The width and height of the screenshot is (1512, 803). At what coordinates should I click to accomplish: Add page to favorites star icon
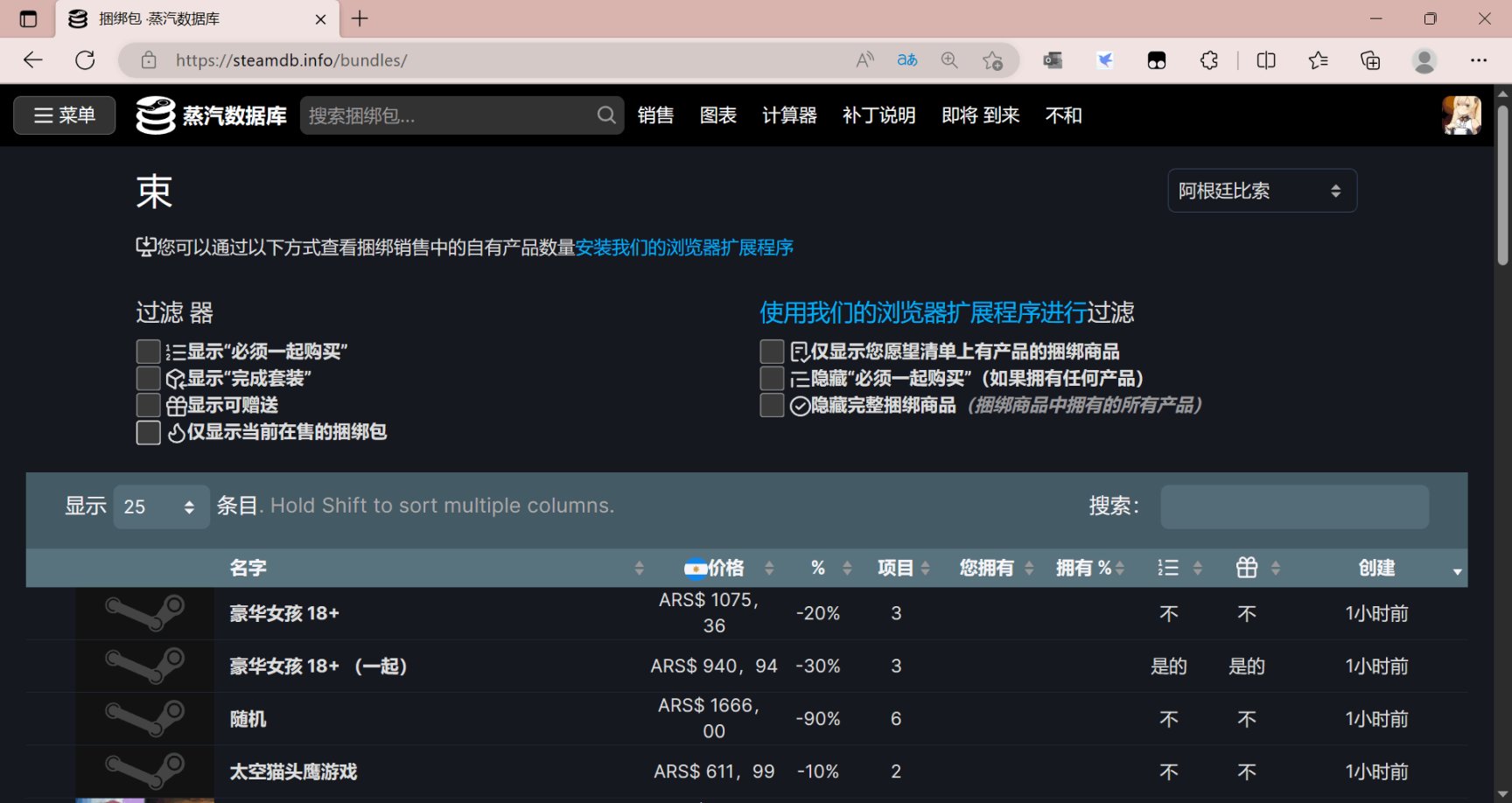pos(992,60)
